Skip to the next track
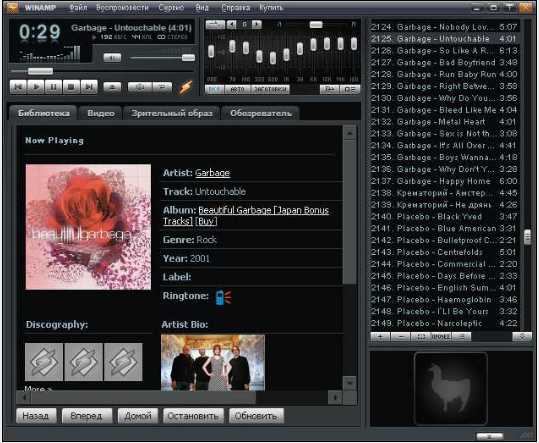The width and height of the screenshot is (539, 443). click(x=89, y=87)
